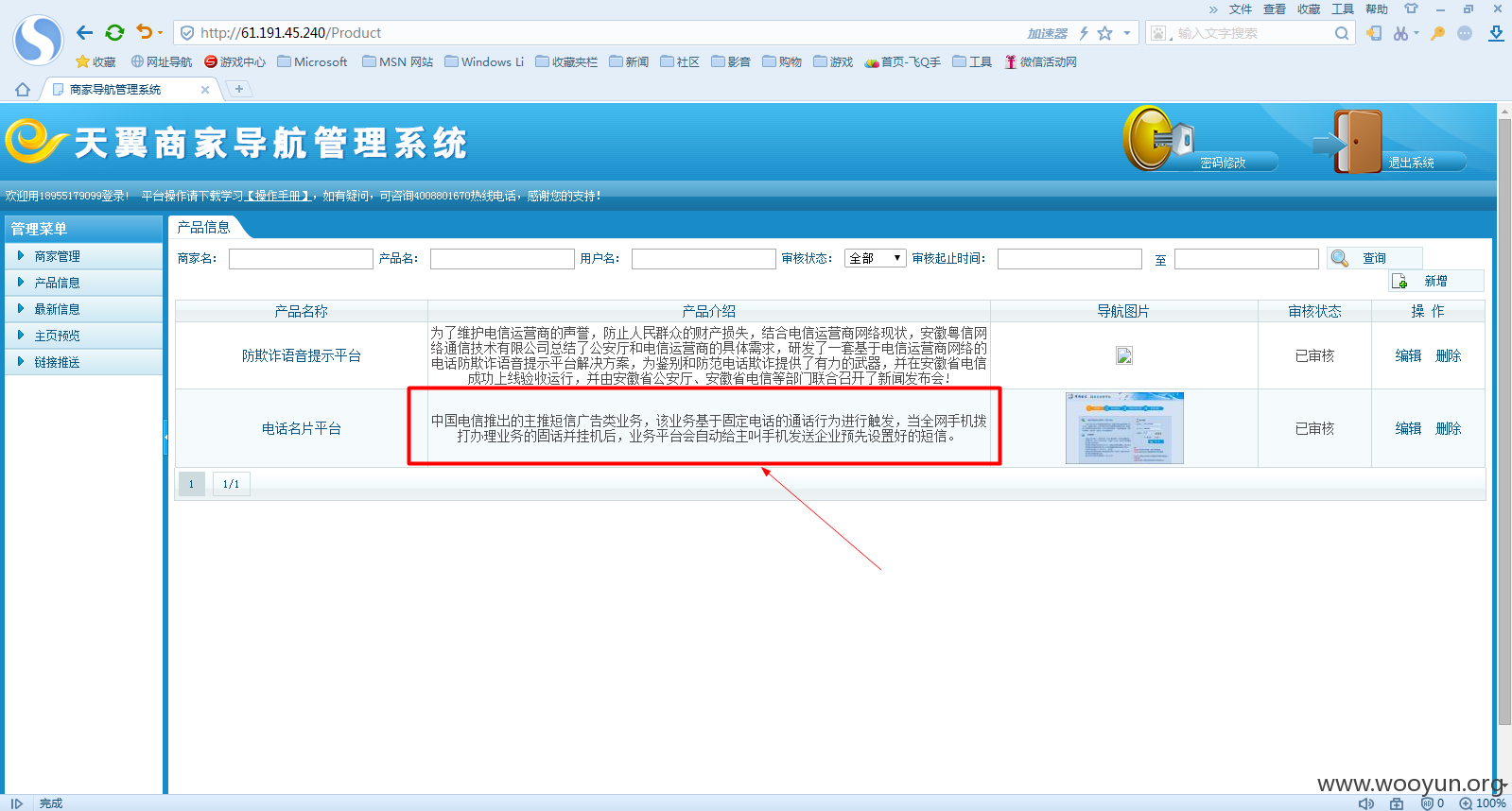The image size is (1512, 811).
Task: Click 删除 for 电话名片平台
Action: (x=1448, y=428)
